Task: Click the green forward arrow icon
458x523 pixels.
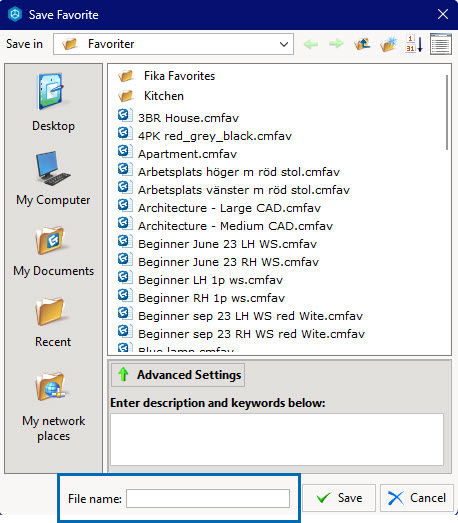Action: click(336, 44)
